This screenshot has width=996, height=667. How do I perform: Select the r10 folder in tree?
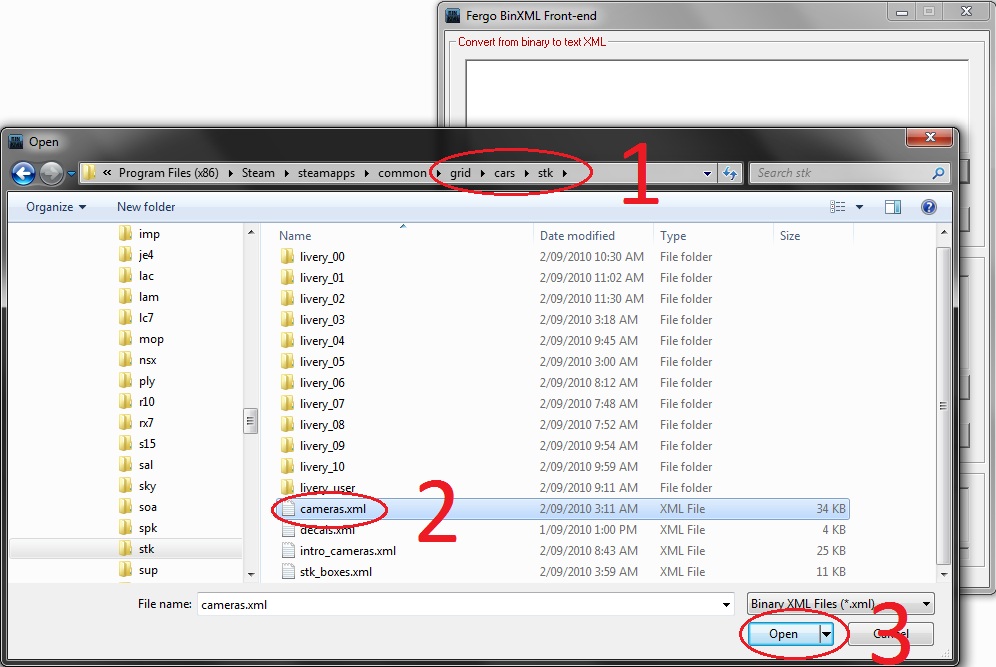pos(146,402)
